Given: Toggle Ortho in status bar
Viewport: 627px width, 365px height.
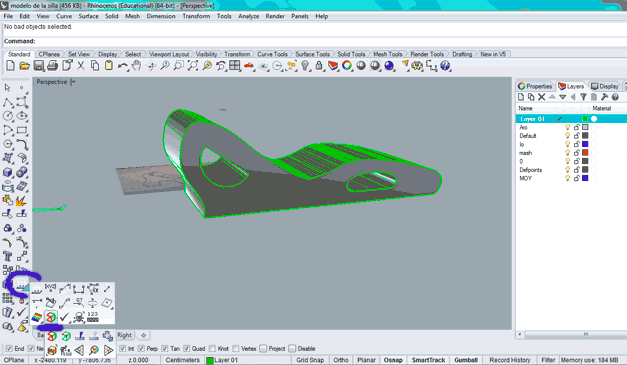Looking at the screenshot, I should click(341, 360).
